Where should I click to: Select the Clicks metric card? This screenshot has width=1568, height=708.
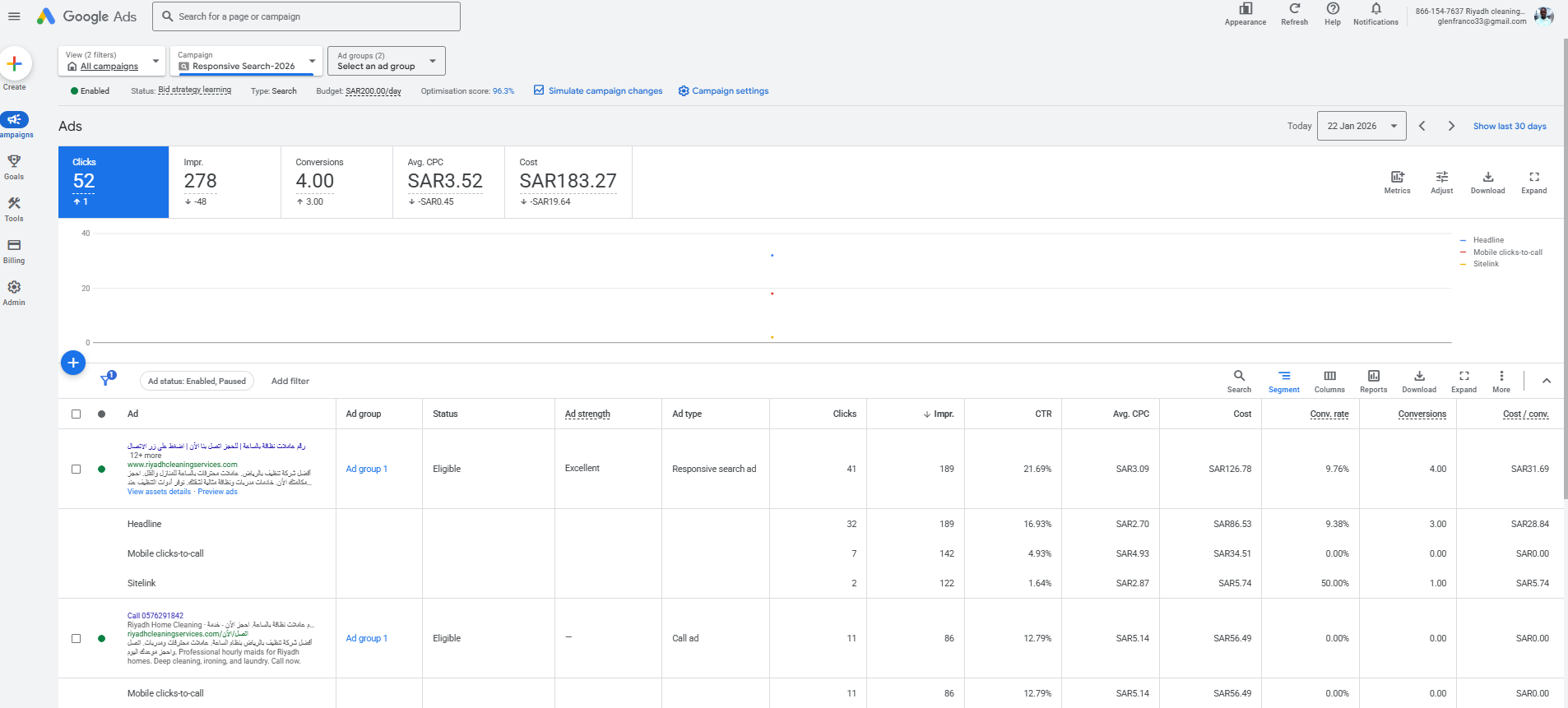click(114, 182)
